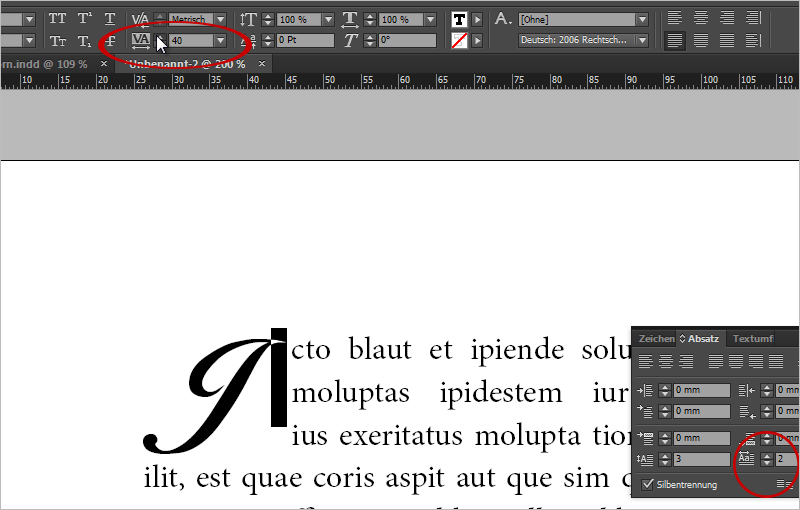Open the Zeichen panel tab
Image resolution: width=800 pixels, height=510 pixels.
656,339
